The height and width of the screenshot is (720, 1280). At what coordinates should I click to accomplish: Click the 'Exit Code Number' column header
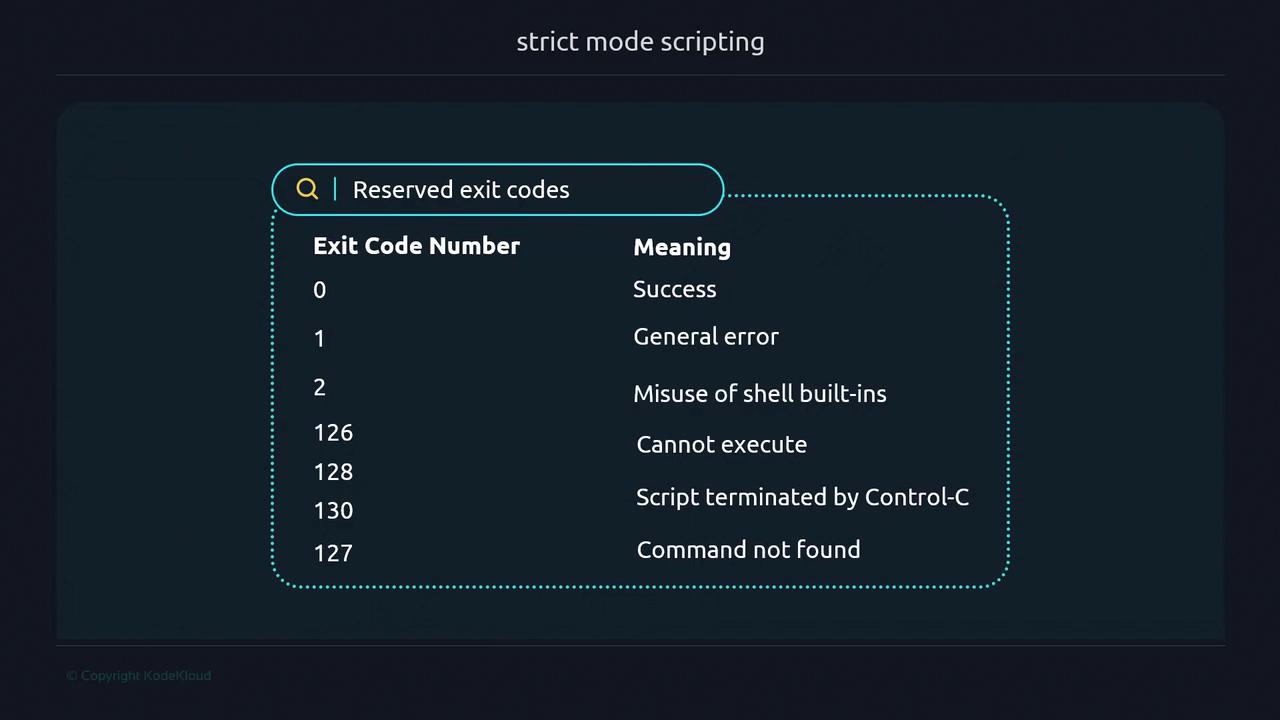pyautogui.click(x=416, y=246)
